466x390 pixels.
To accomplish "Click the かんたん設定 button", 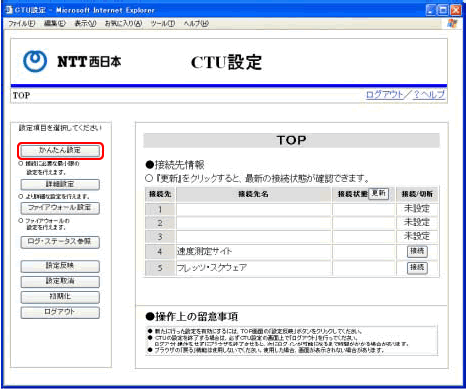I will 60,151.
